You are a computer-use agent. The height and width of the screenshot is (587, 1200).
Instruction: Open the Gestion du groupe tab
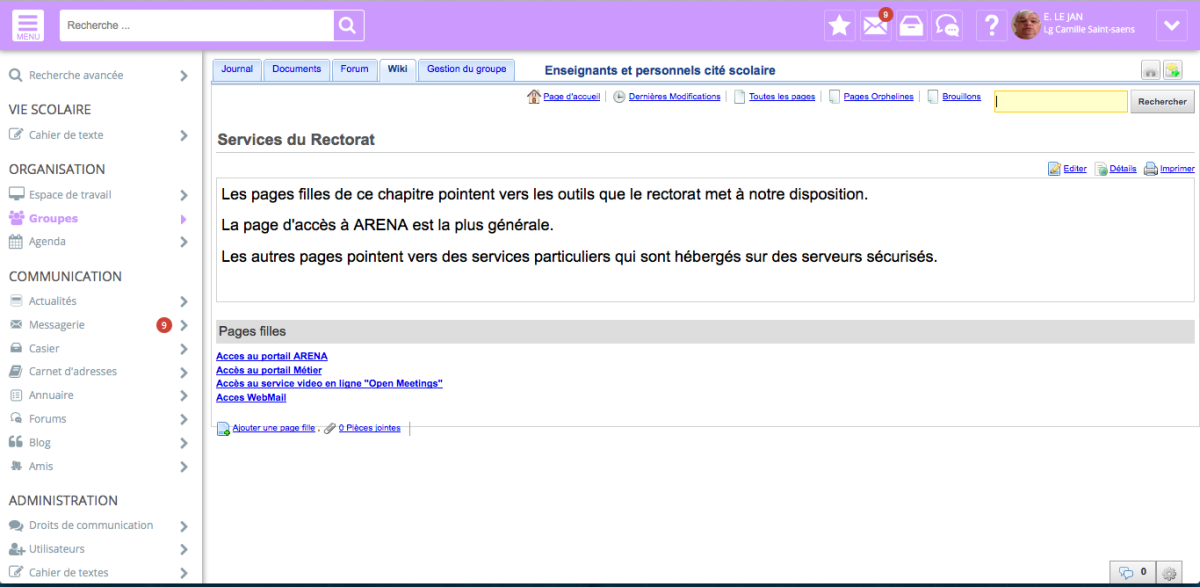tap(466, 70)
